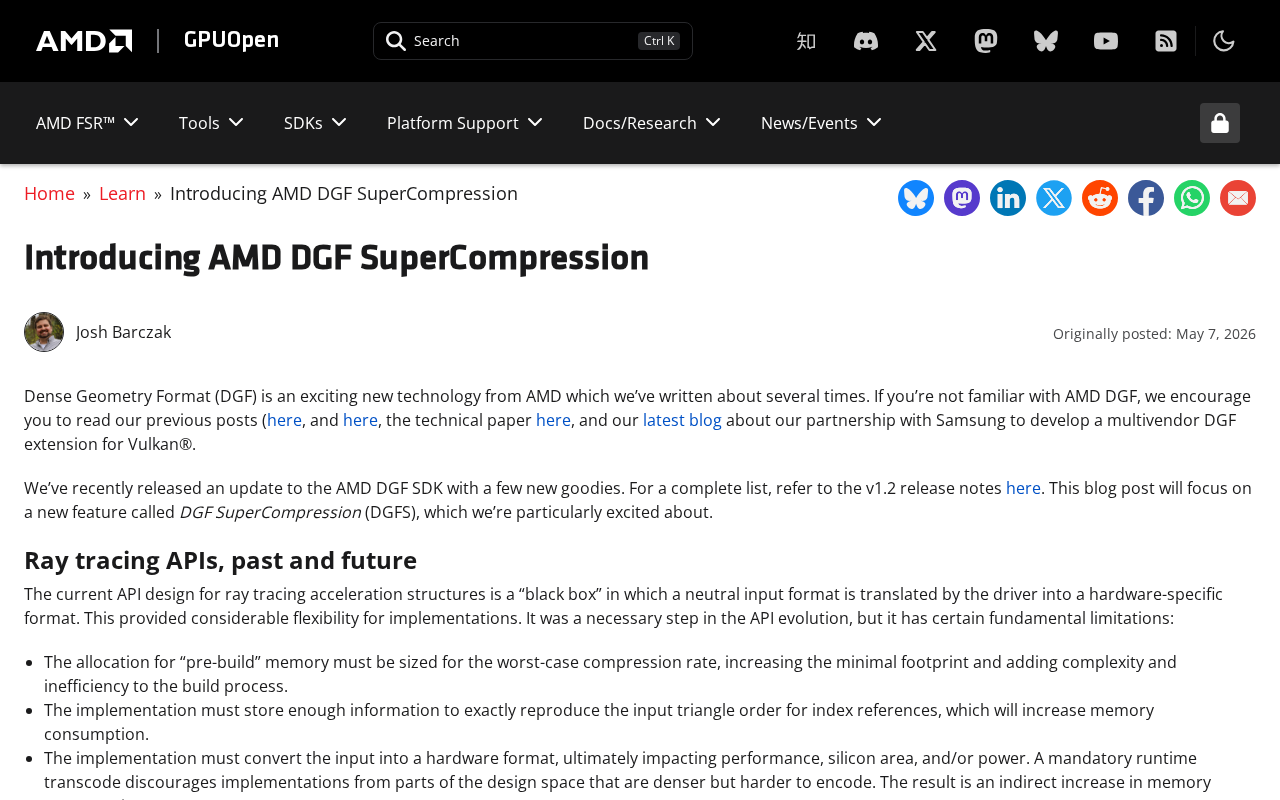Image resolution: width=1280 pixels, height=800 pixels.
Task: Share article on Bluesky
Action: pyautogui.click(x=916, y=198)
